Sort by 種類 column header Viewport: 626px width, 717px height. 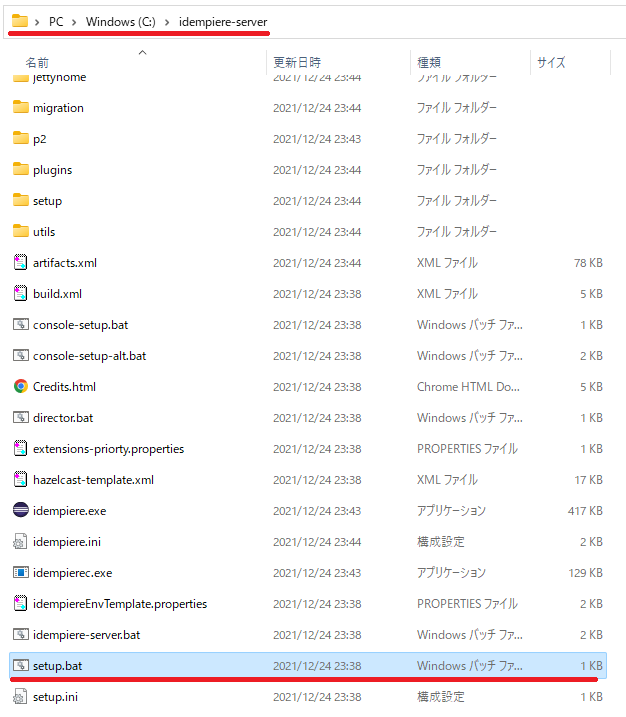tap(429, 62)
